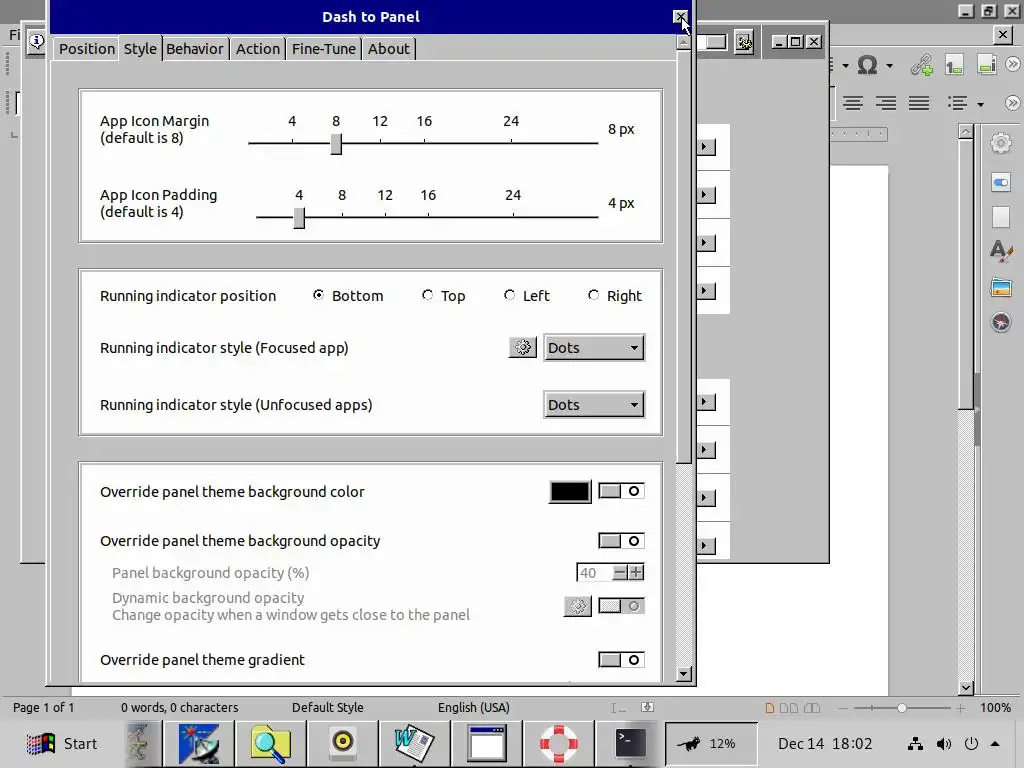Toggle the unordered list icon in Writer

pos(958,103)
